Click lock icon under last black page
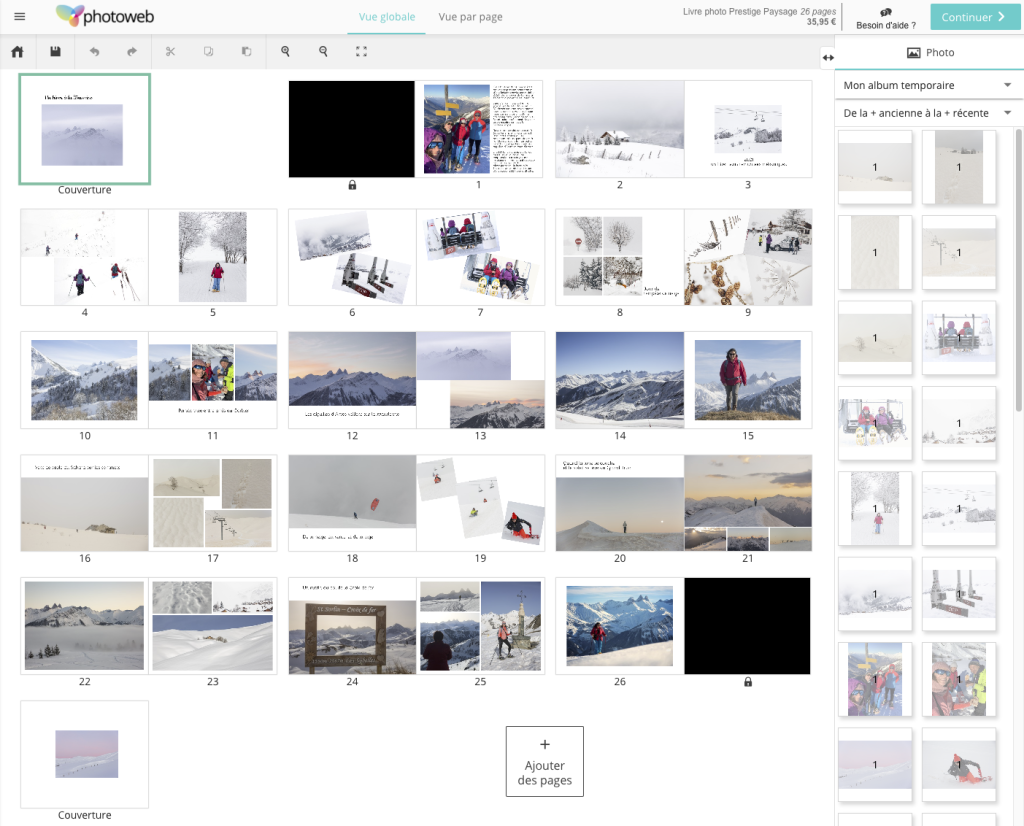Image resolution: width=1024 pixels, height=826 pixels. [748, 682]
